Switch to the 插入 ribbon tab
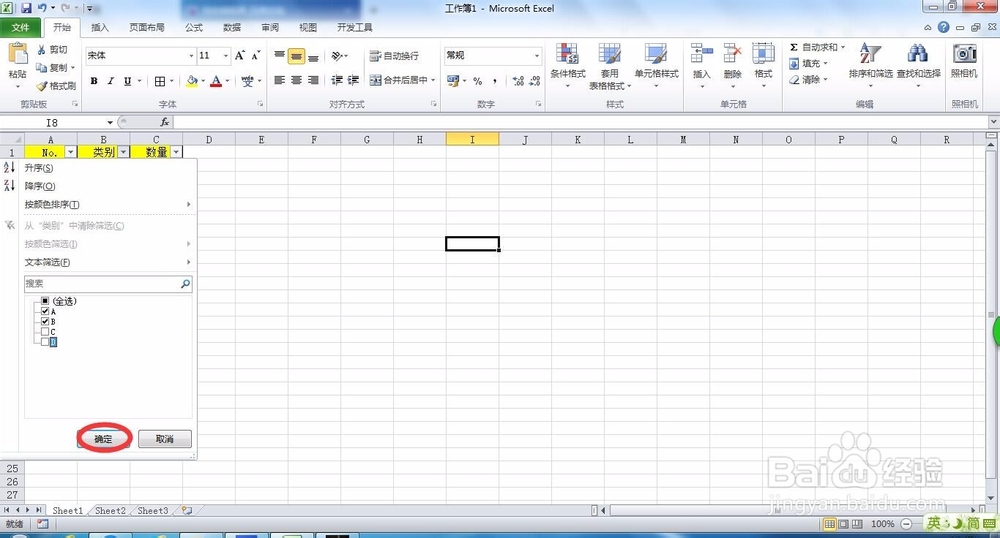This screenshot has width=1000, height=538. (x=99, y=27)
